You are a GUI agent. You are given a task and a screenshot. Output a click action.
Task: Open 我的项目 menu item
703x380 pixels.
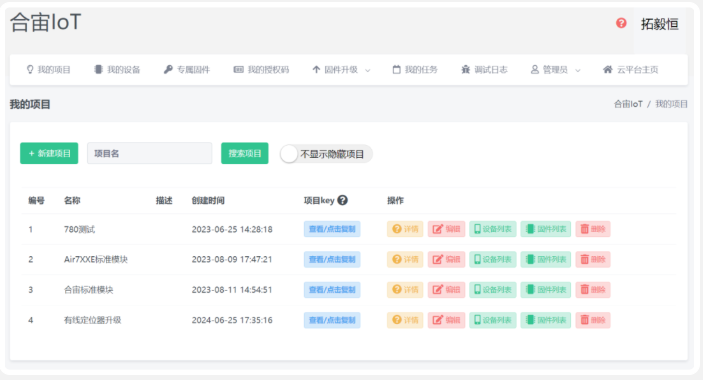click(48, 69)
